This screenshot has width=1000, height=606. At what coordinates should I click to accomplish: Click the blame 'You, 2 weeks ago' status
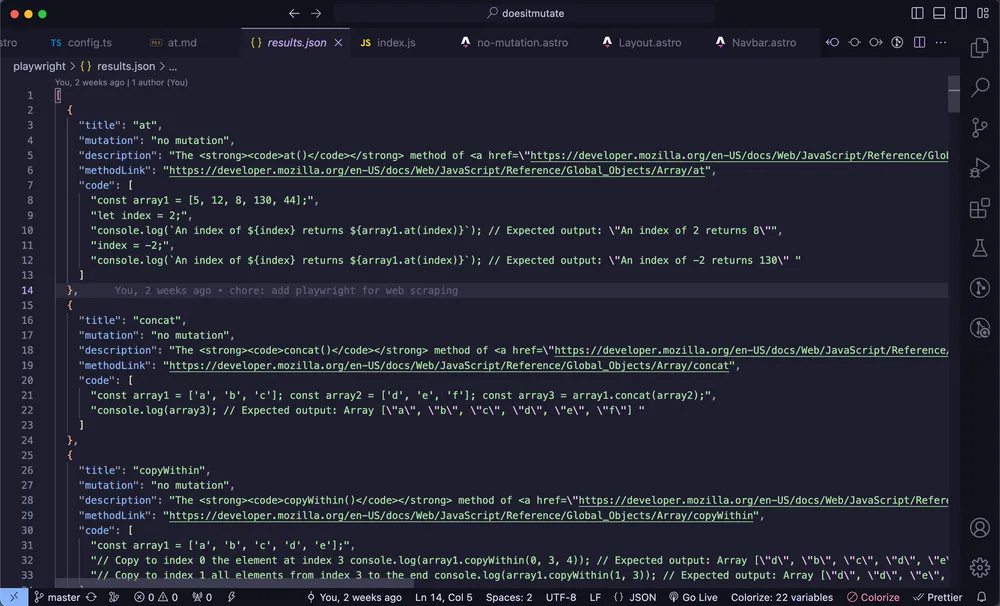click(x=354, y=597)
